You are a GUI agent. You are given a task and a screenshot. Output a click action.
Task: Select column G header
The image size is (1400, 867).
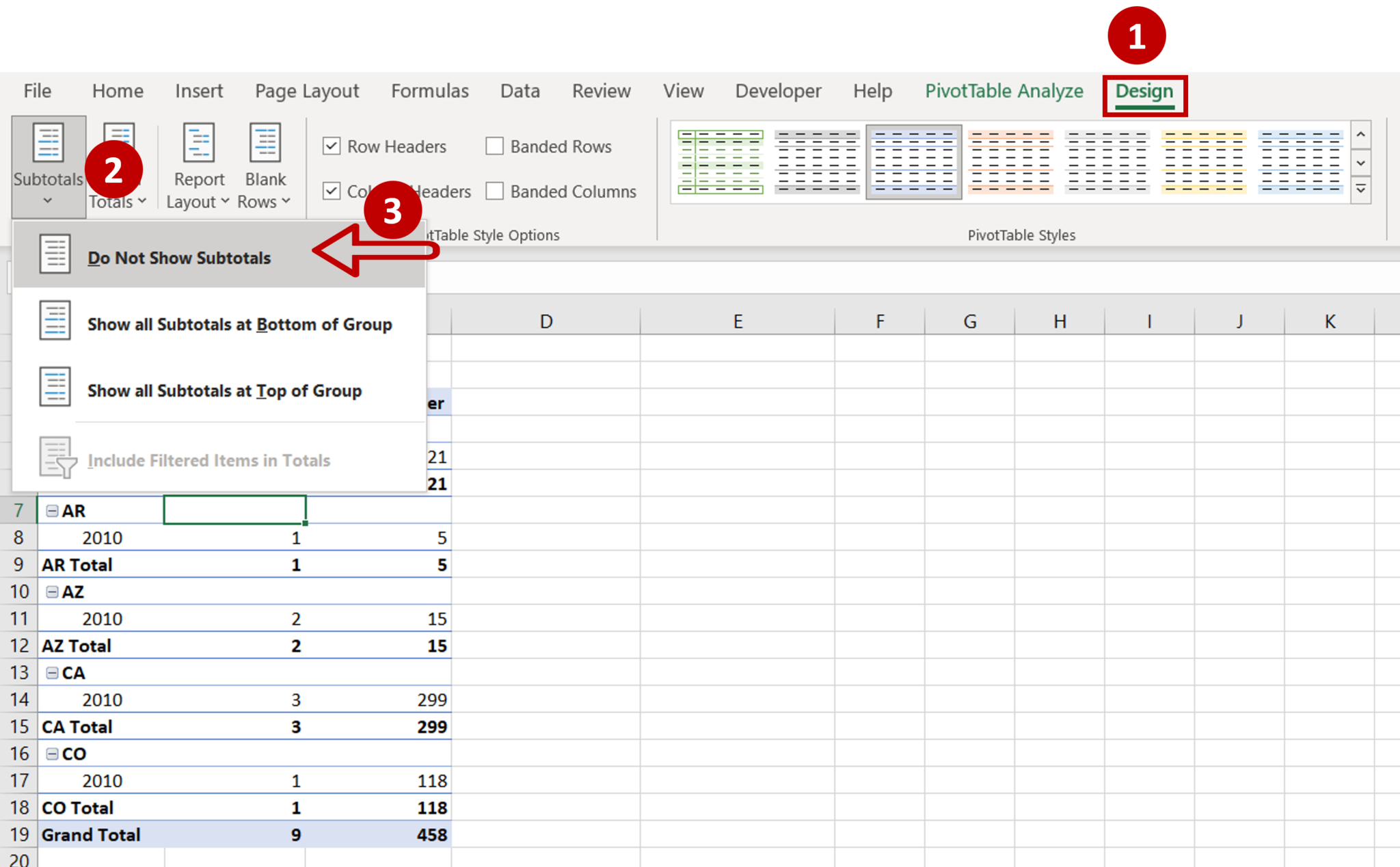(969, 321)
